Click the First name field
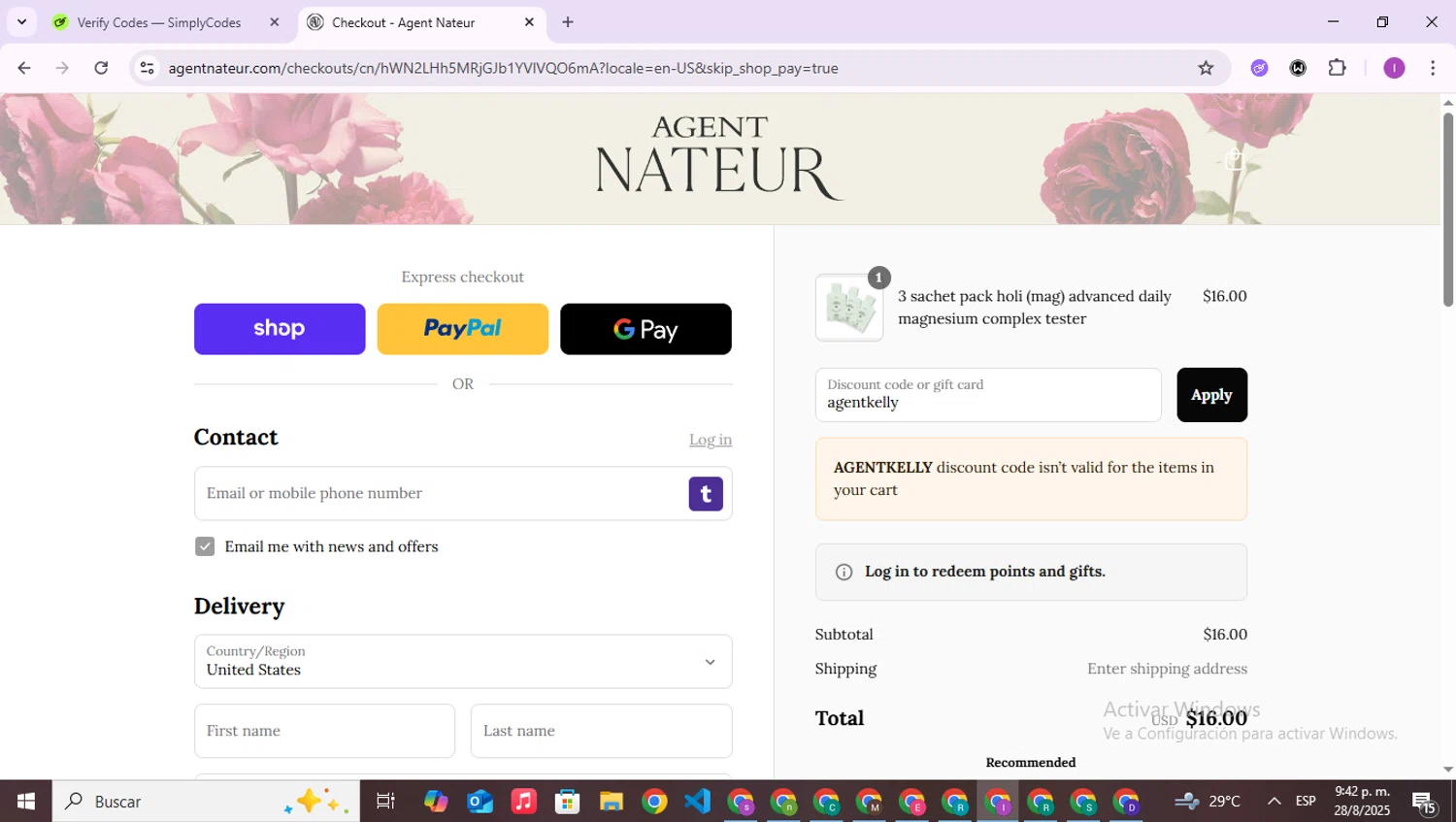The image size is (1456, 822). coord(324,731)
